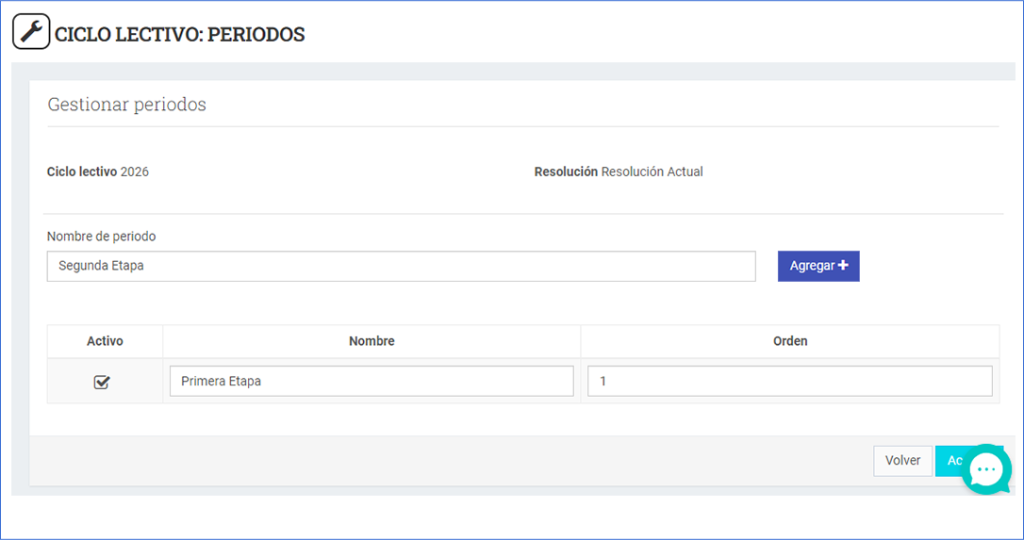
Task: Click the Agregar button label
Action: point(812,266)
